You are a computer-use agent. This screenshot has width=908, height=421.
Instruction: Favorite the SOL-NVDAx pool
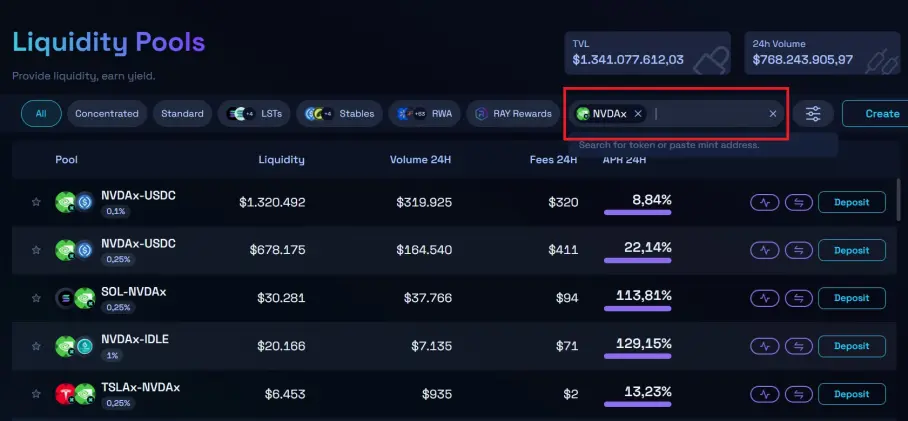click(x=36, y=298)
